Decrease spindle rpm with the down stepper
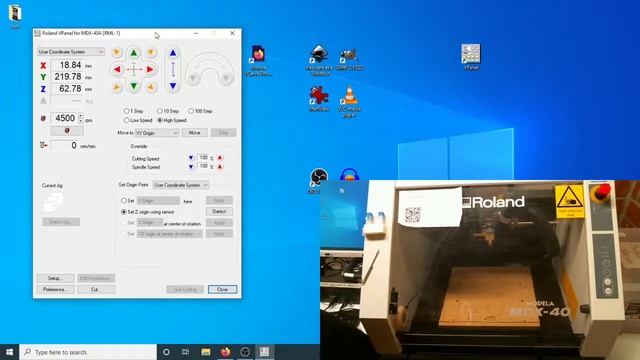This screenshot has width=640, height=360. coord(81,121)
